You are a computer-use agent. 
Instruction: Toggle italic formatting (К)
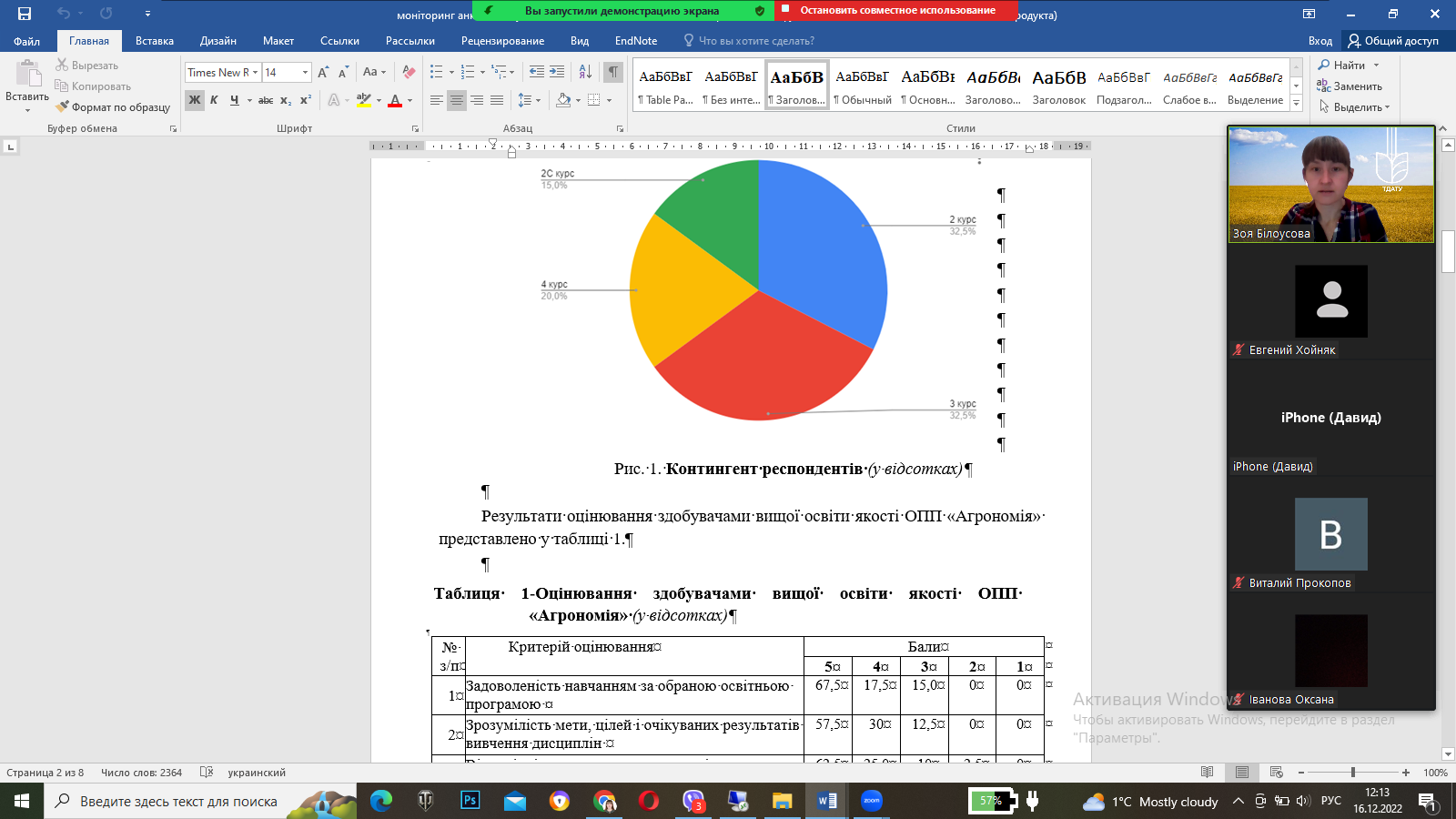214,100
